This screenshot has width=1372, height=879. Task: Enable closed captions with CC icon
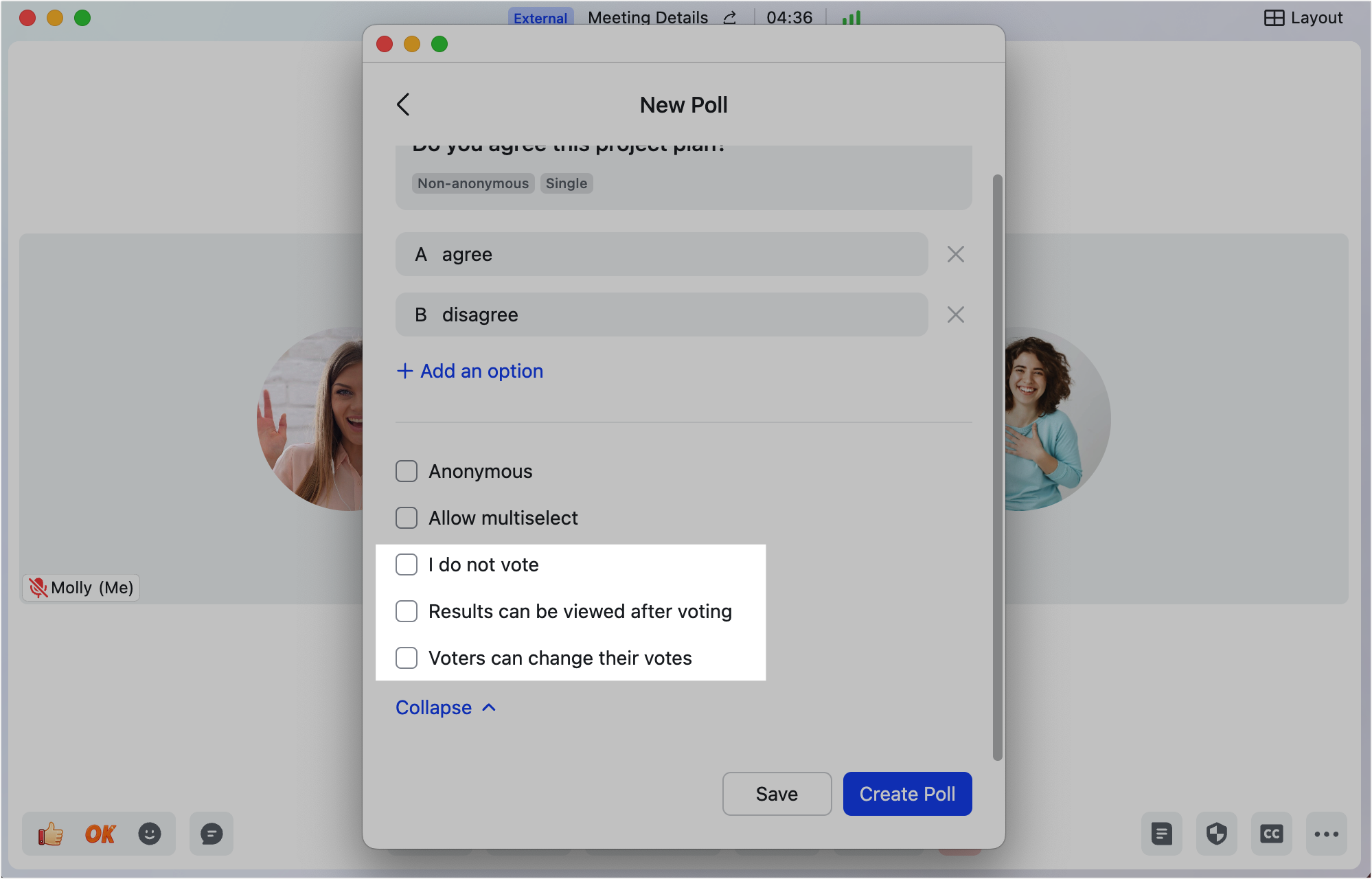point(1272,834)
